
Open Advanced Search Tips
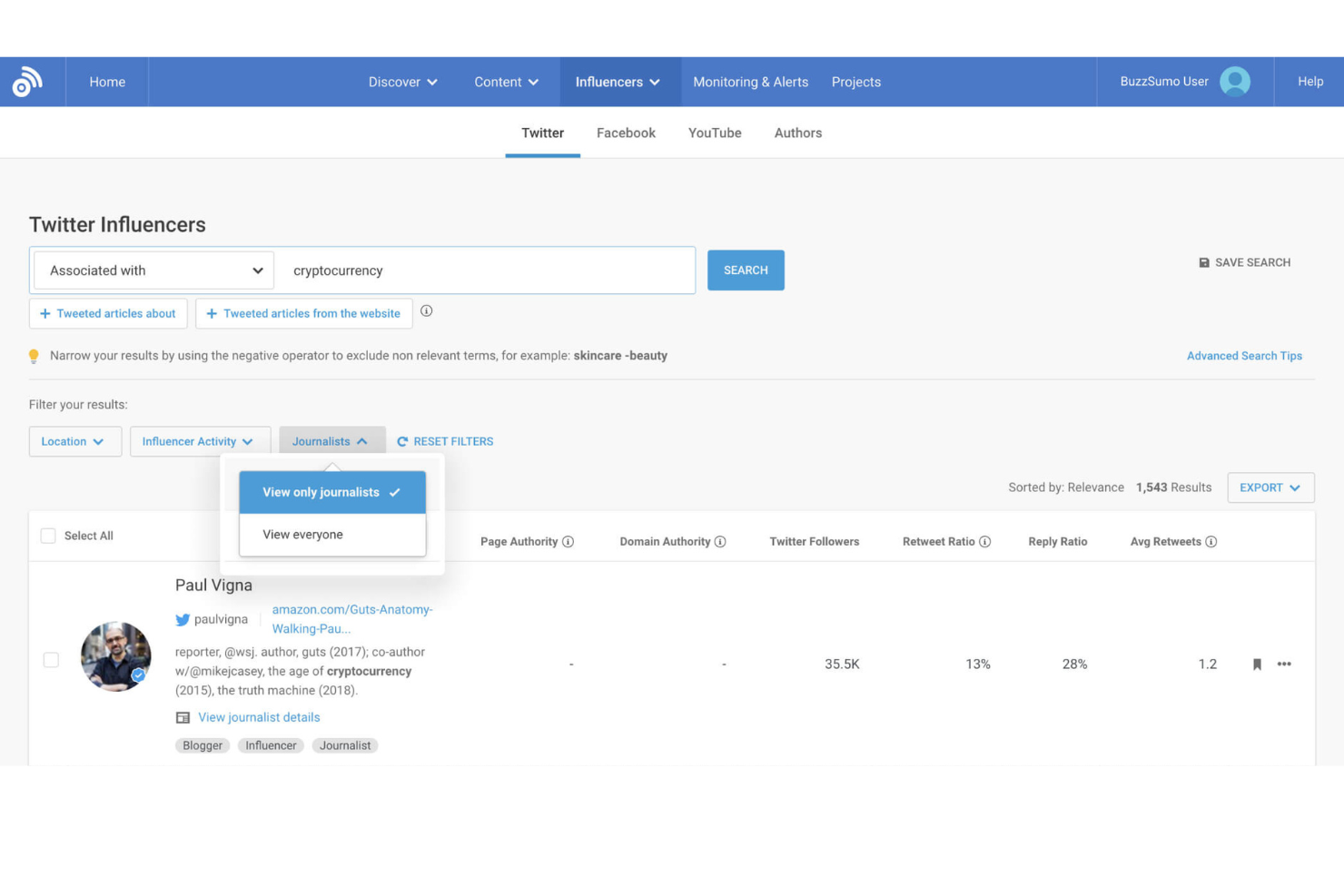coord(1244,355)
